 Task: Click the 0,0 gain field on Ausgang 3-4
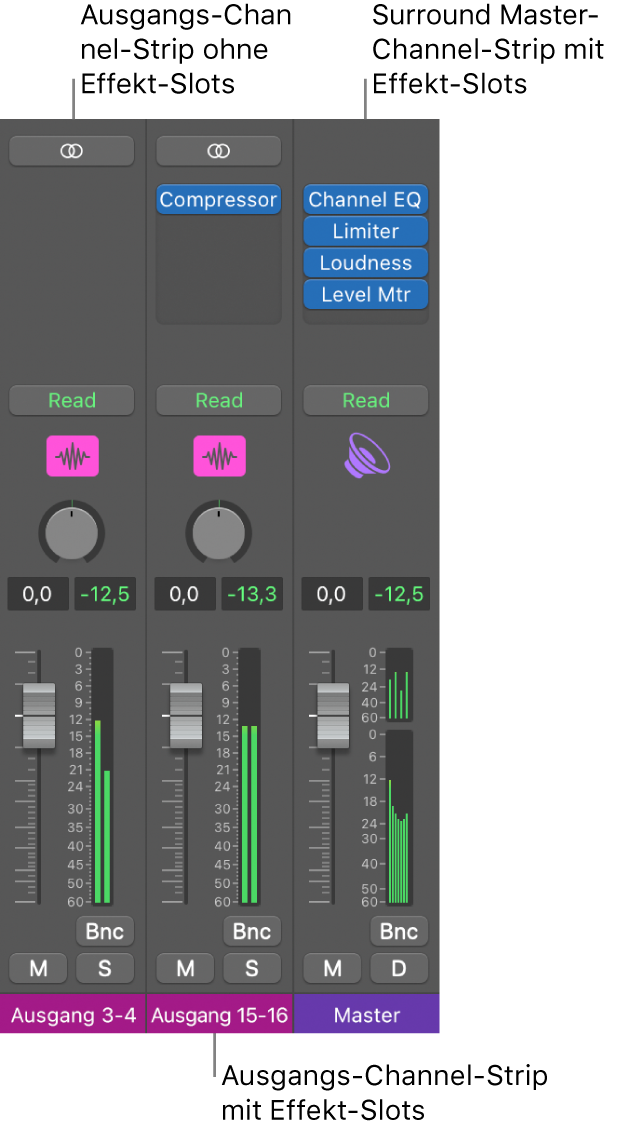pos(38,595)
